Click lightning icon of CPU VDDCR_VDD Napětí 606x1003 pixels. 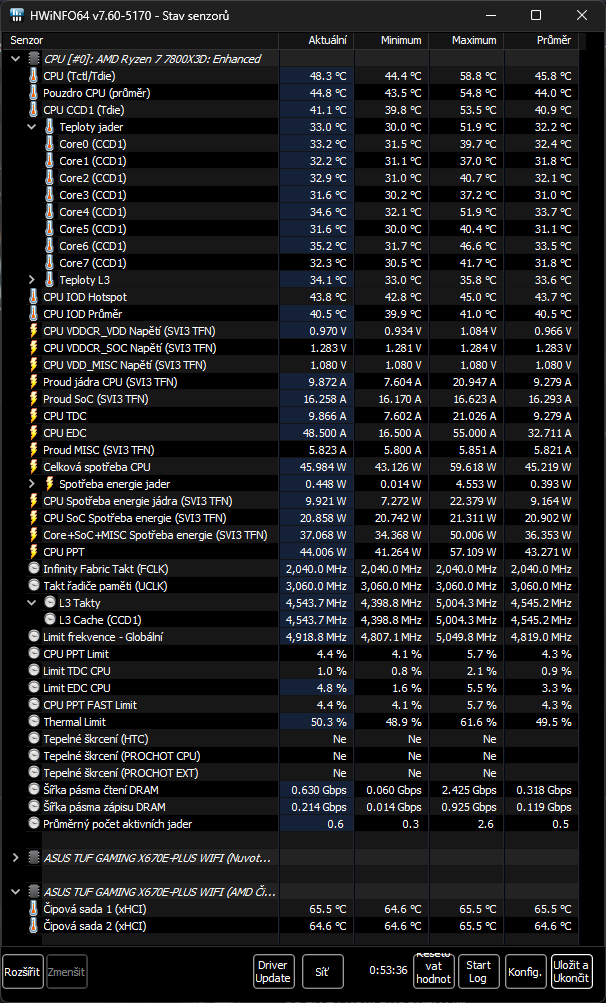[x=34, y=331]
